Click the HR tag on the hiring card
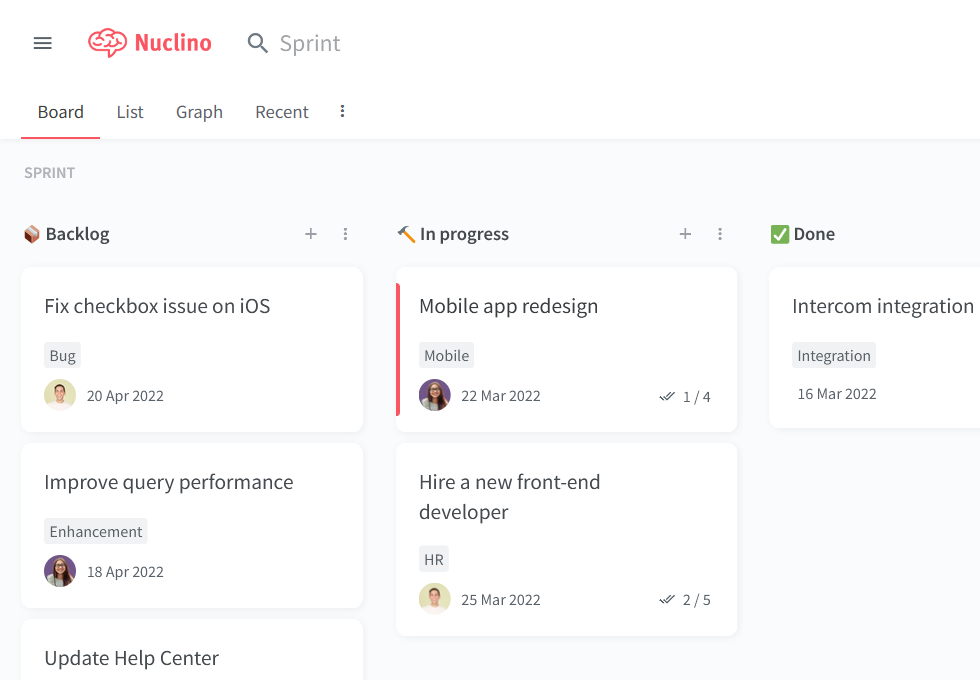The image size is (980, 680). click(x=433, y=559)
